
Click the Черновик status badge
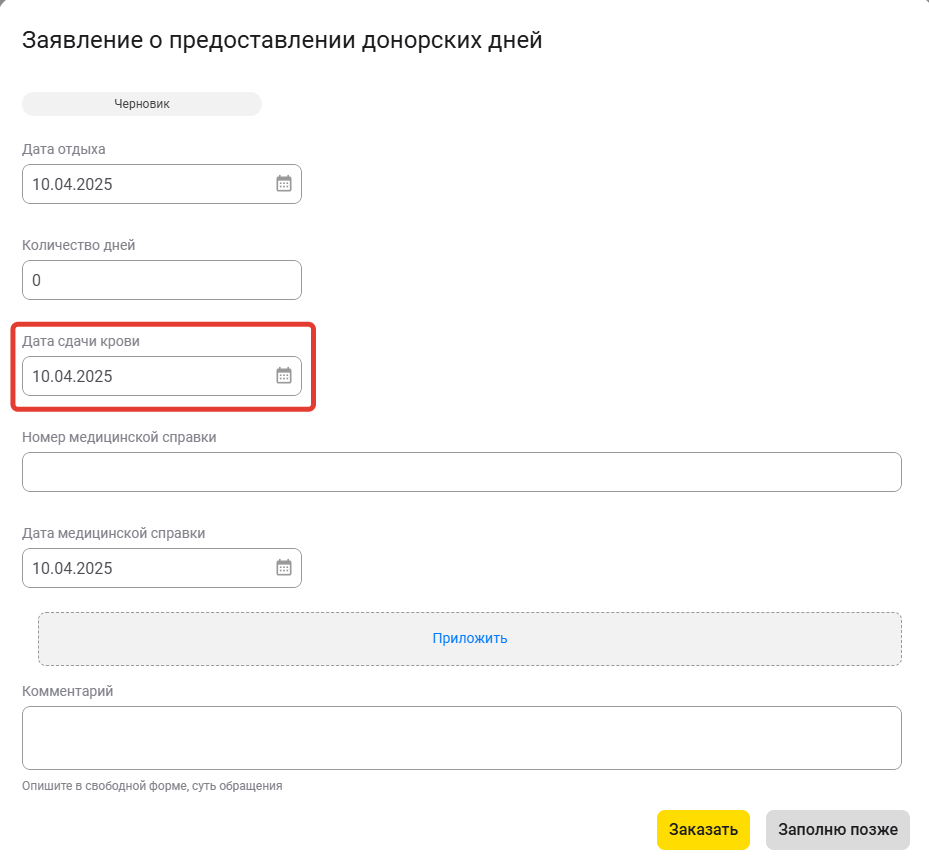coord(142,104)
